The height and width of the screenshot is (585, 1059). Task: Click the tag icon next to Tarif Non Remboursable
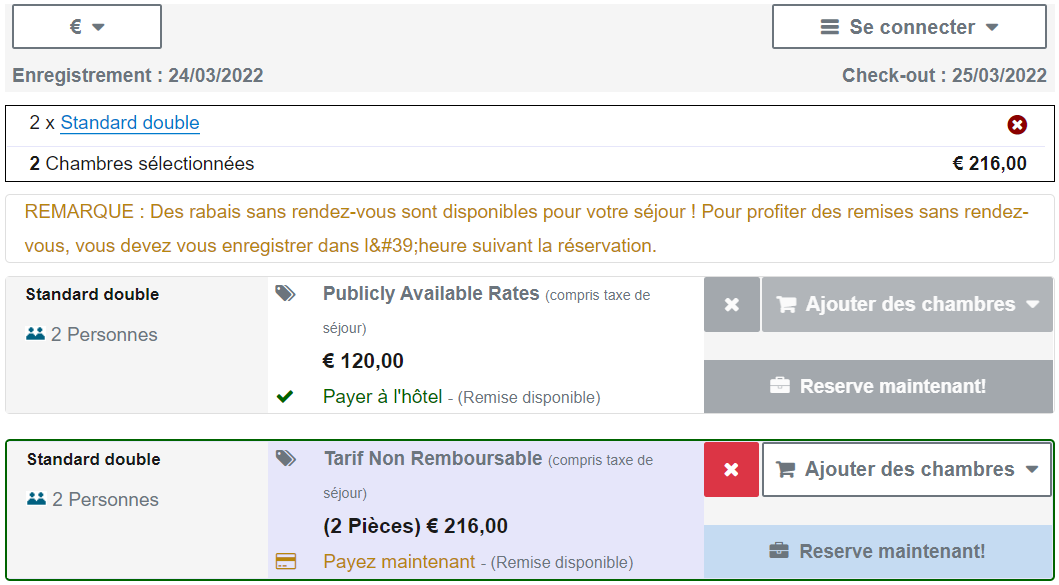point(286,459)
